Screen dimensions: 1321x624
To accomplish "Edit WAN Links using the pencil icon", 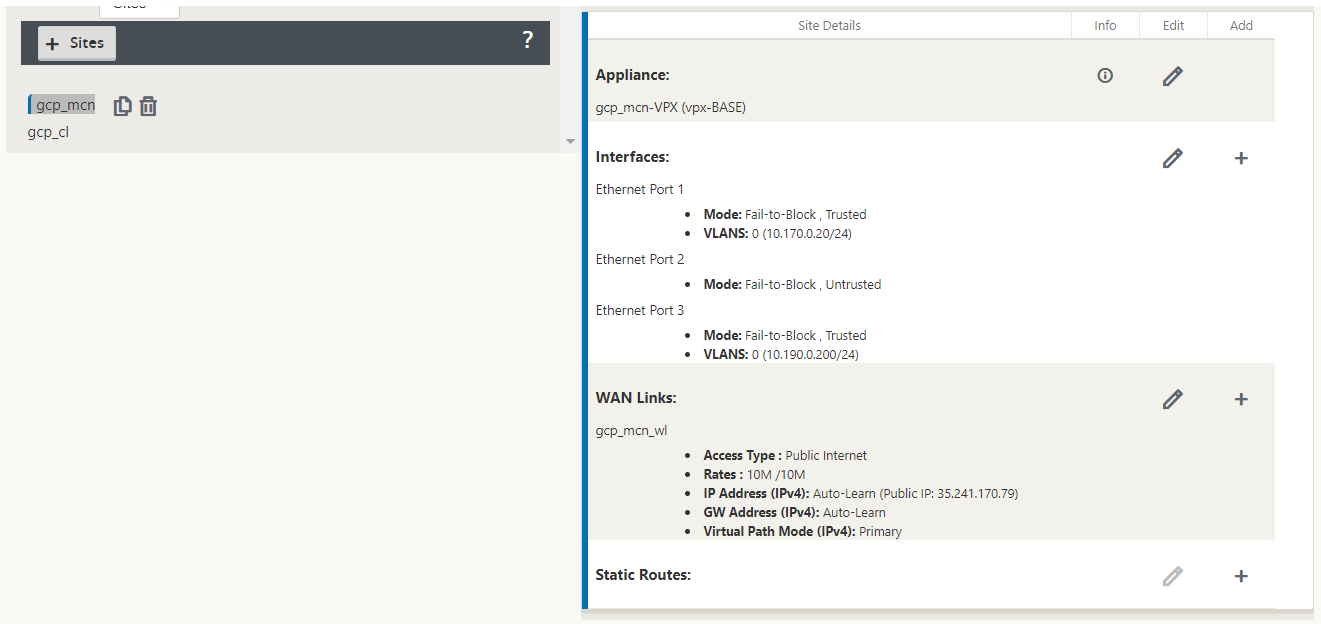I will [1173, 399].
